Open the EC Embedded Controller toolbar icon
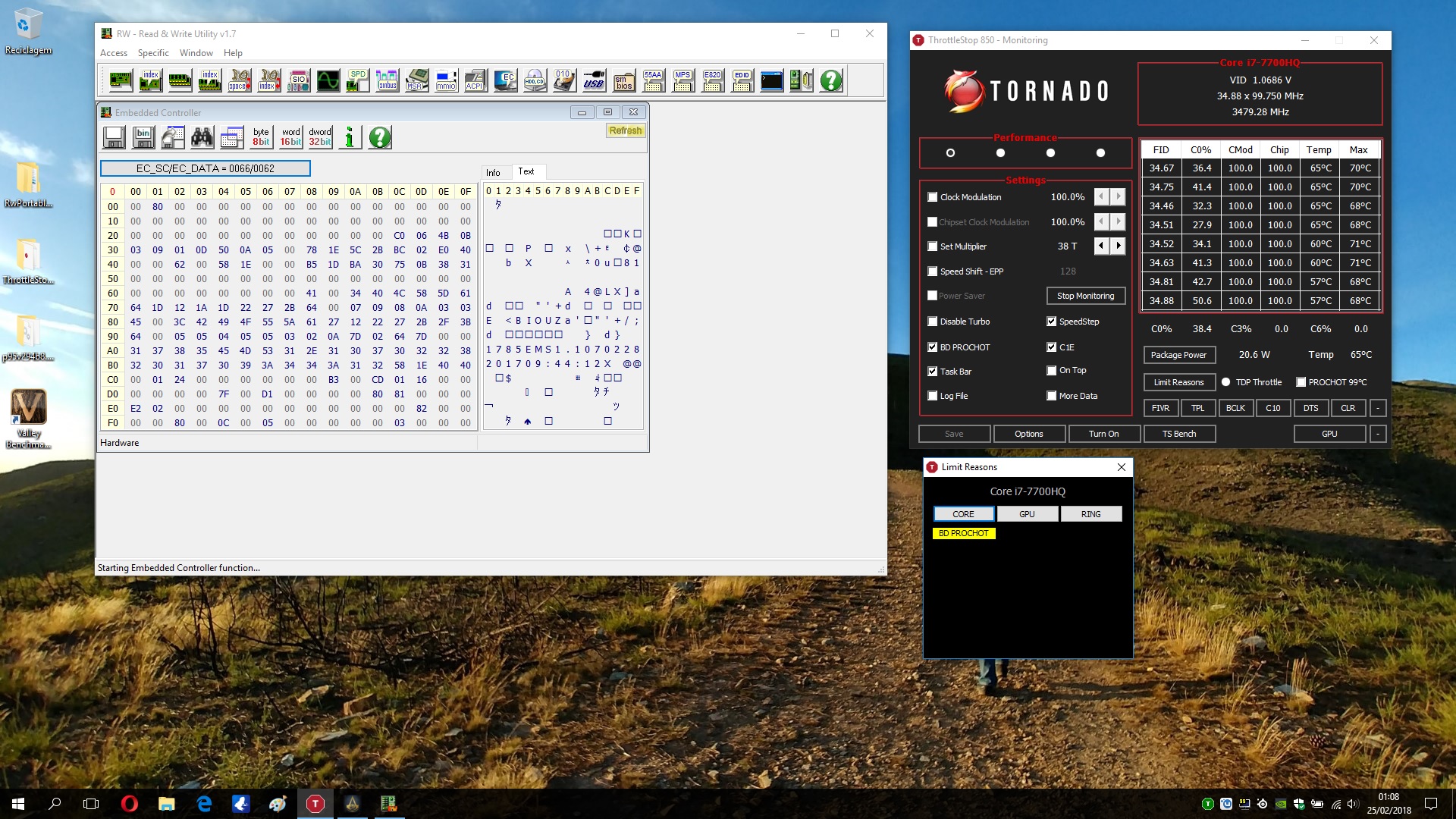Image resolution: width=1456 pixels, height=819 pixels. (x=505, y=80)
